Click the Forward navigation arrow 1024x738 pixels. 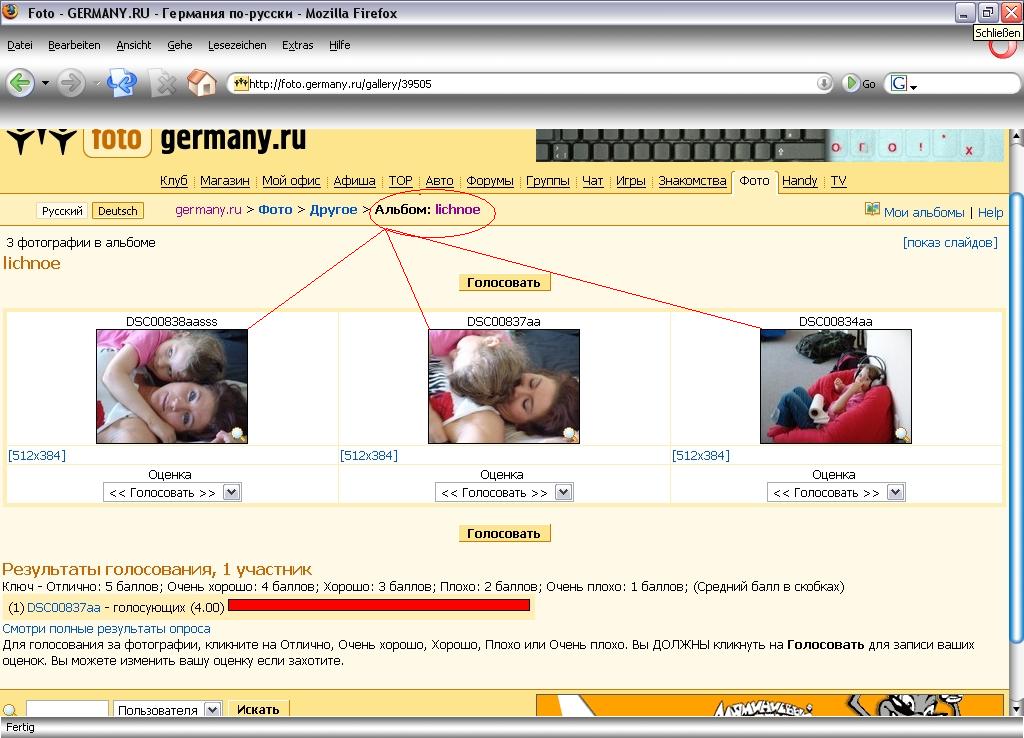coord(70,83)
